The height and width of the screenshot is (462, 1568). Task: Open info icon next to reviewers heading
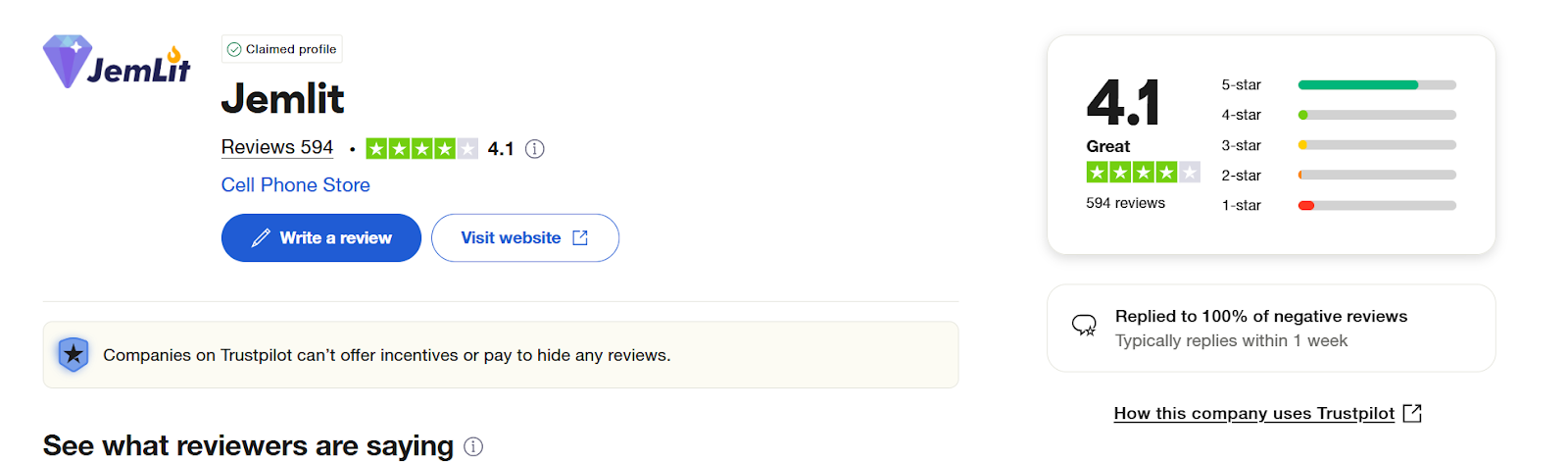(x=473, y=446)
